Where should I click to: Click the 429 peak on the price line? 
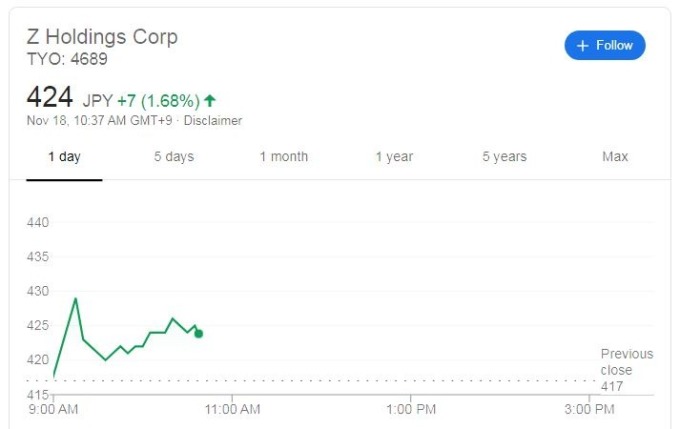click(x=76, y=298)
